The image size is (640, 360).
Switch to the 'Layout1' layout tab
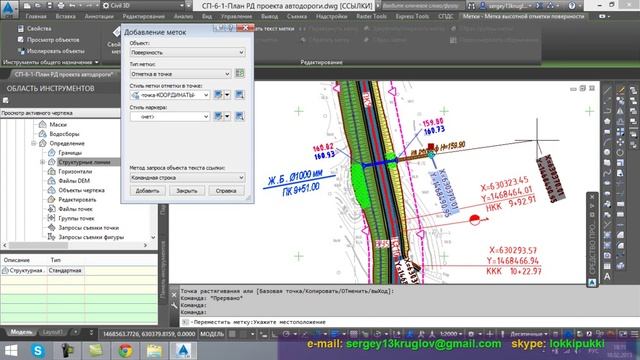pyautogui.click(x=52, y=332)
